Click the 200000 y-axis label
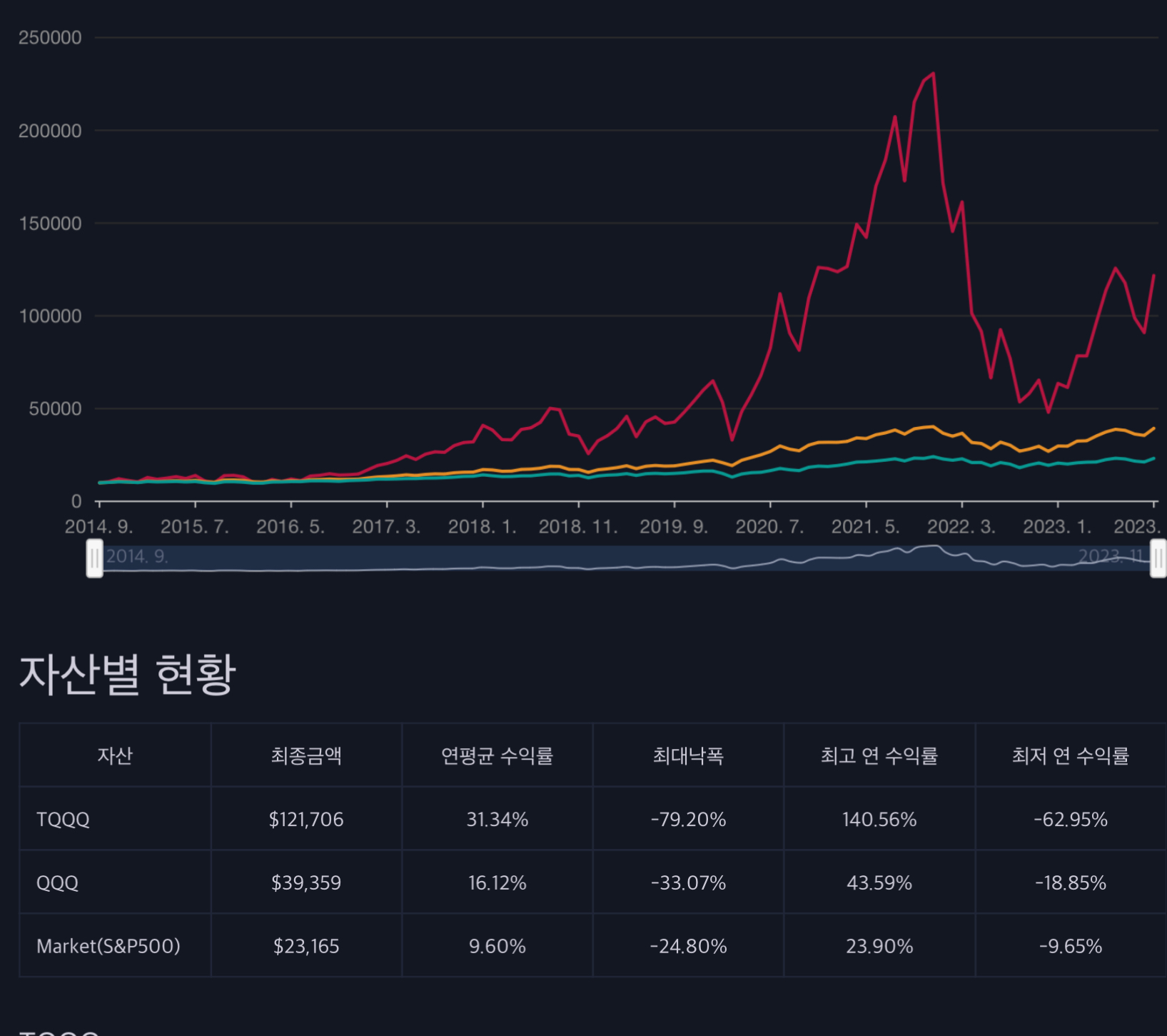Viewport: 1167px width, 1036px height. [x=50, y=131]
